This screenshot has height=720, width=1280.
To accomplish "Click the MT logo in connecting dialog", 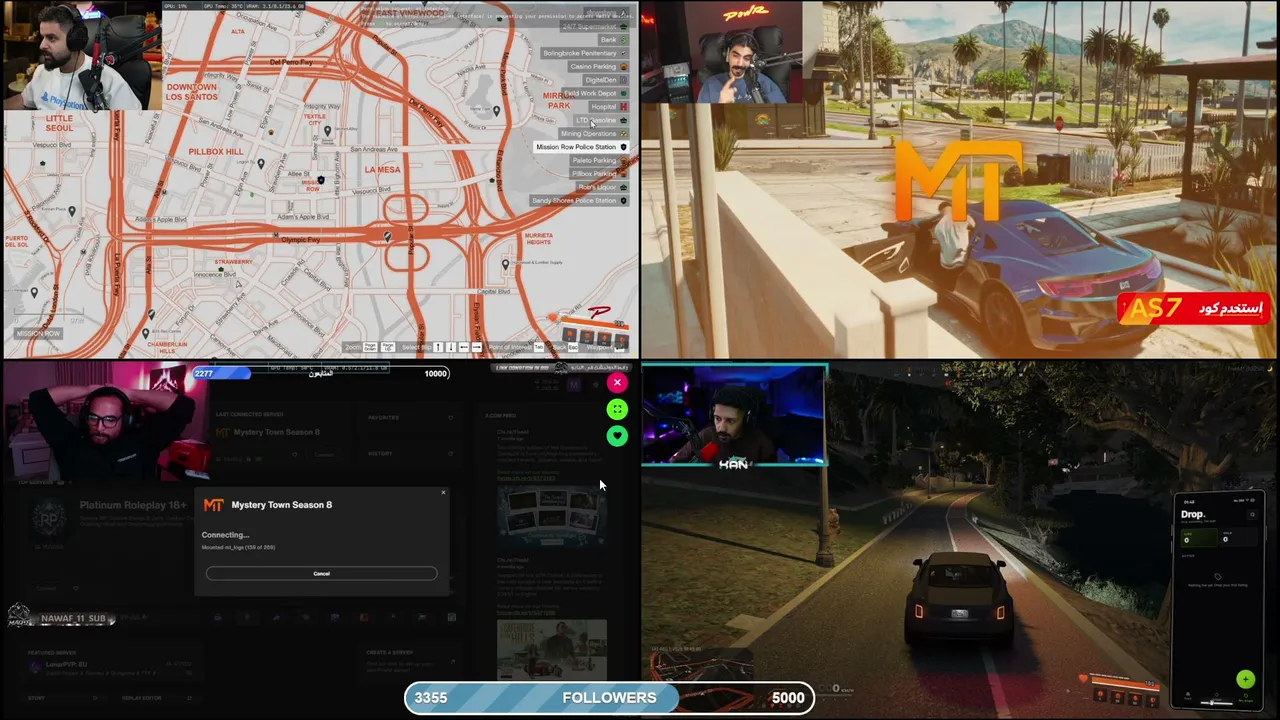I will [213, 505].
